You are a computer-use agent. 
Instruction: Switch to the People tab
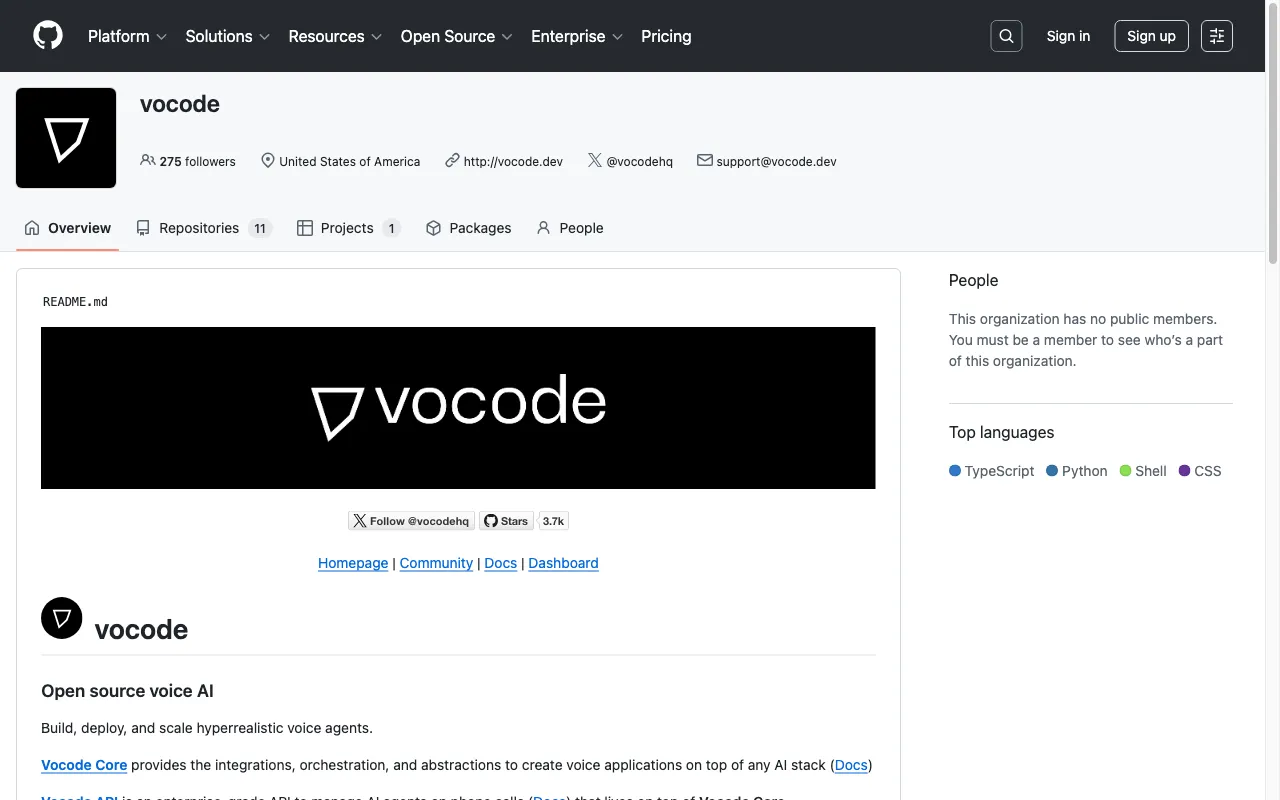(570, 228)
